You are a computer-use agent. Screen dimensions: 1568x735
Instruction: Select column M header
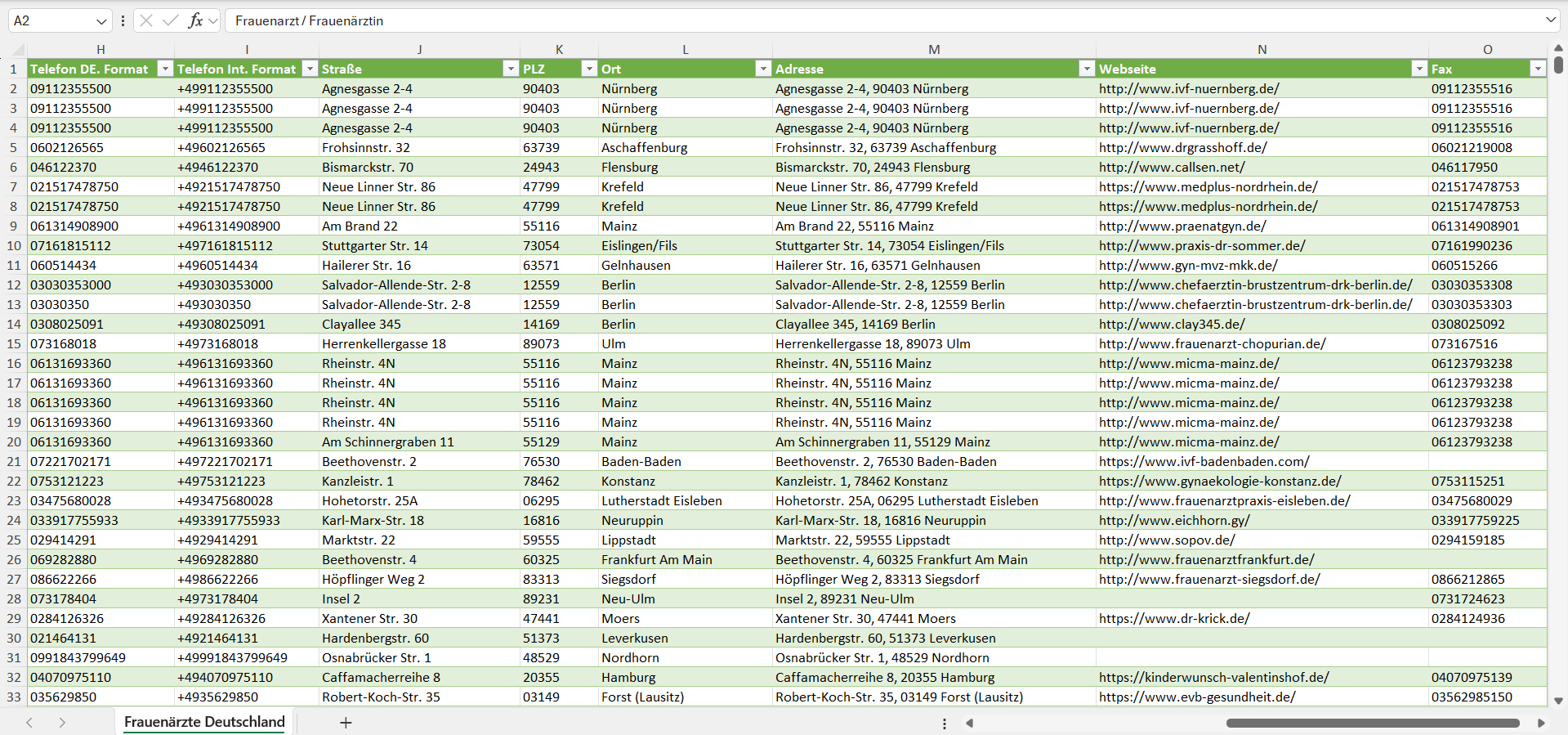point(933,49)
